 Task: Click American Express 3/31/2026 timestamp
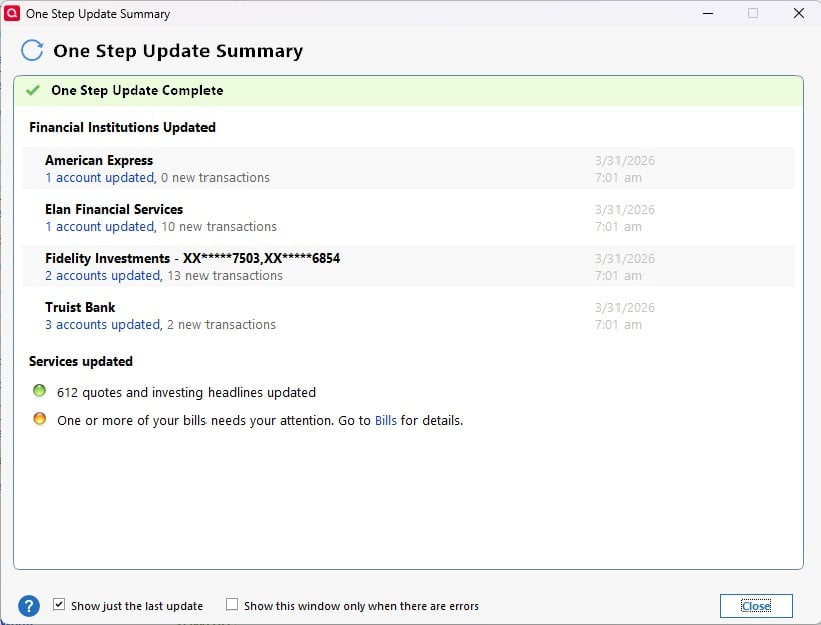(x=625, y=169)
